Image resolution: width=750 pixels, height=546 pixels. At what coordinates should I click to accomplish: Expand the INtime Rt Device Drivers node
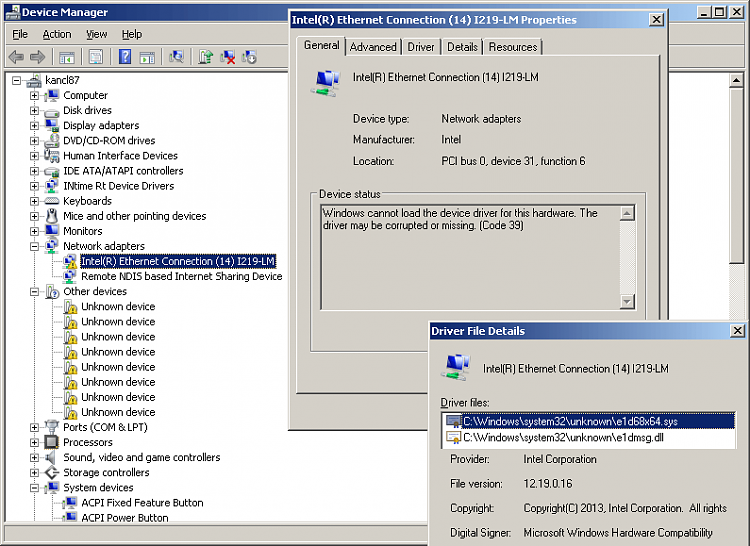(x=34, y=186)
